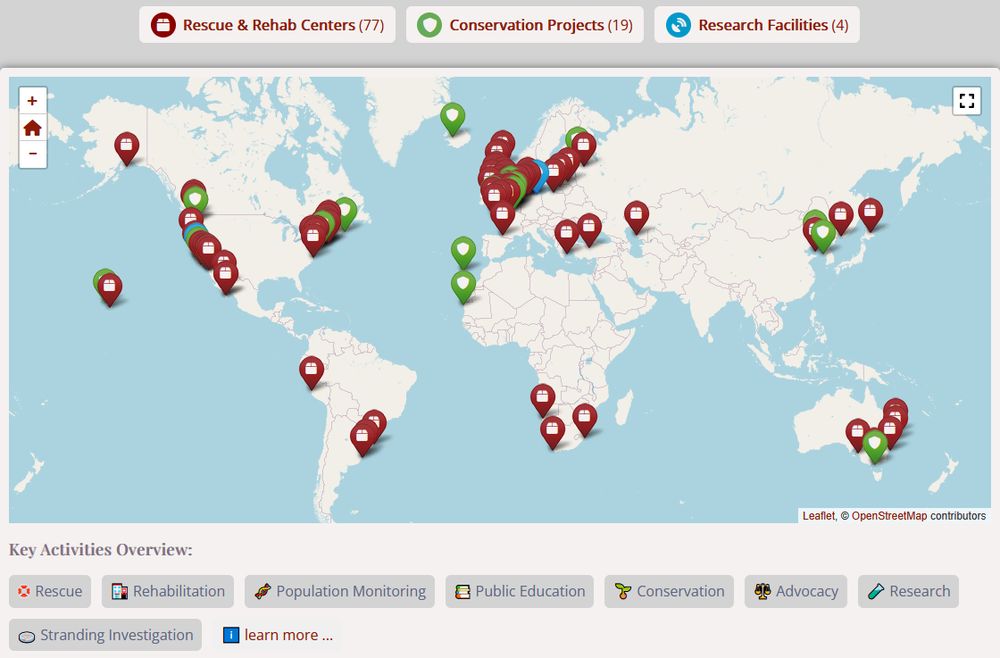The image size is (1000, 658).
Task: Click the Rehabilitation first-aid icon
Action: [119, 591]
